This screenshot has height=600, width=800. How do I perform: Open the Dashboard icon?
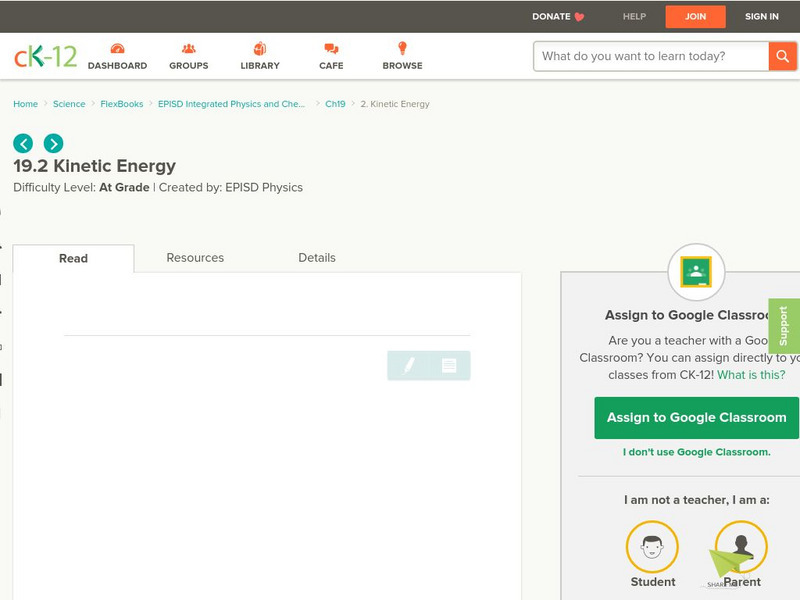click(117, 50)
